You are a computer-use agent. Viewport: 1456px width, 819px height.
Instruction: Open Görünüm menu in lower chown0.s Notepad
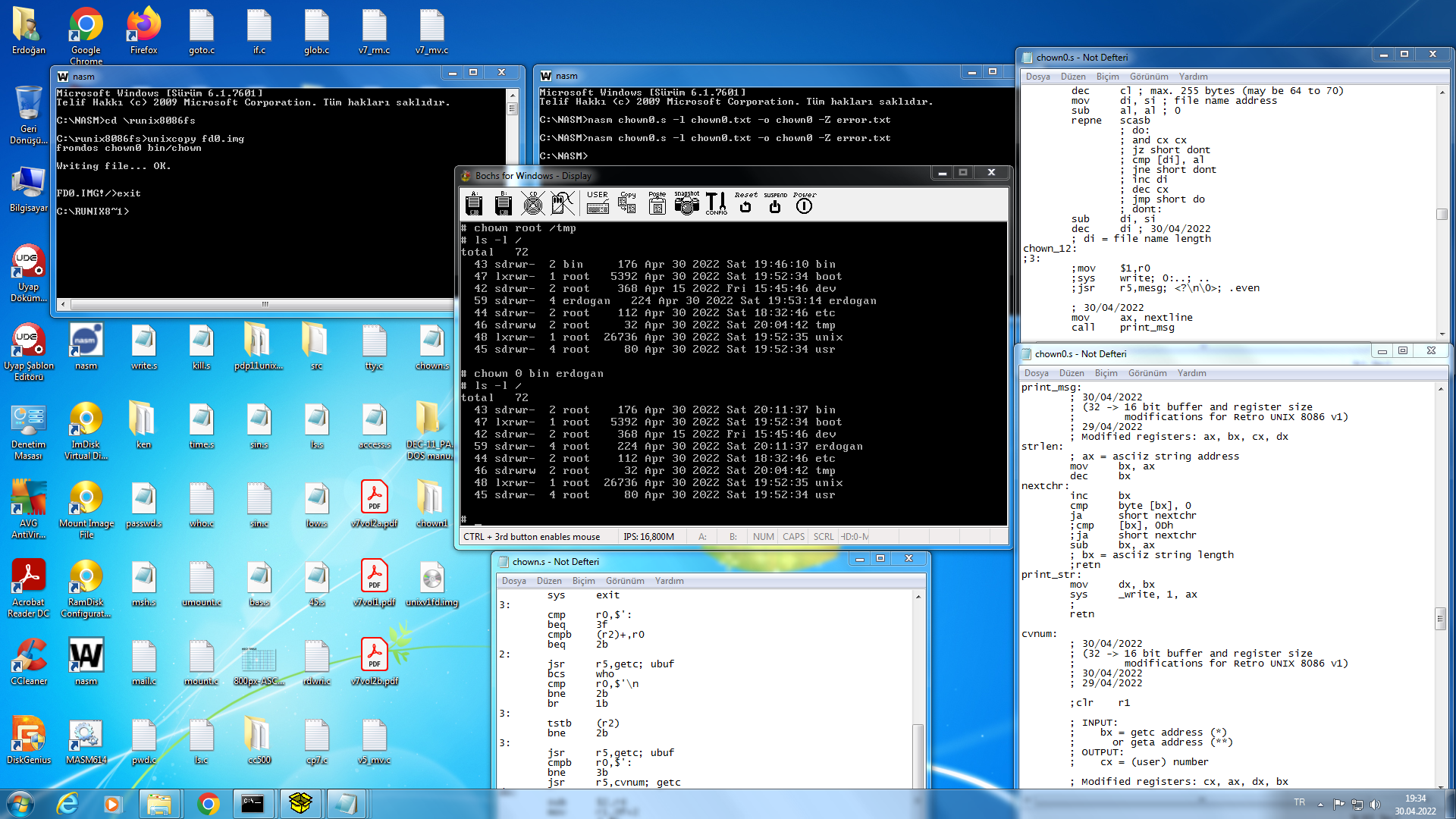point(1147,373)
